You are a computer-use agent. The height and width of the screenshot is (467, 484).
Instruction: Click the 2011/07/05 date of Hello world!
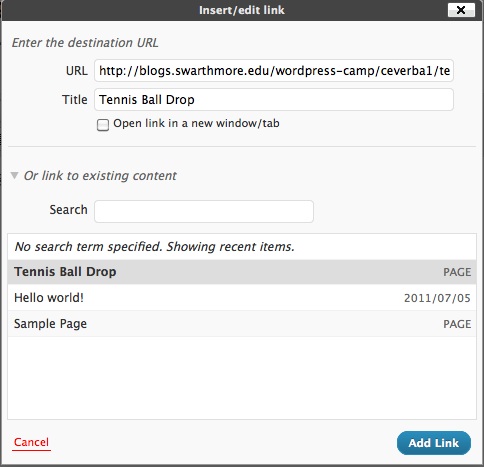(x=437, y=298)
